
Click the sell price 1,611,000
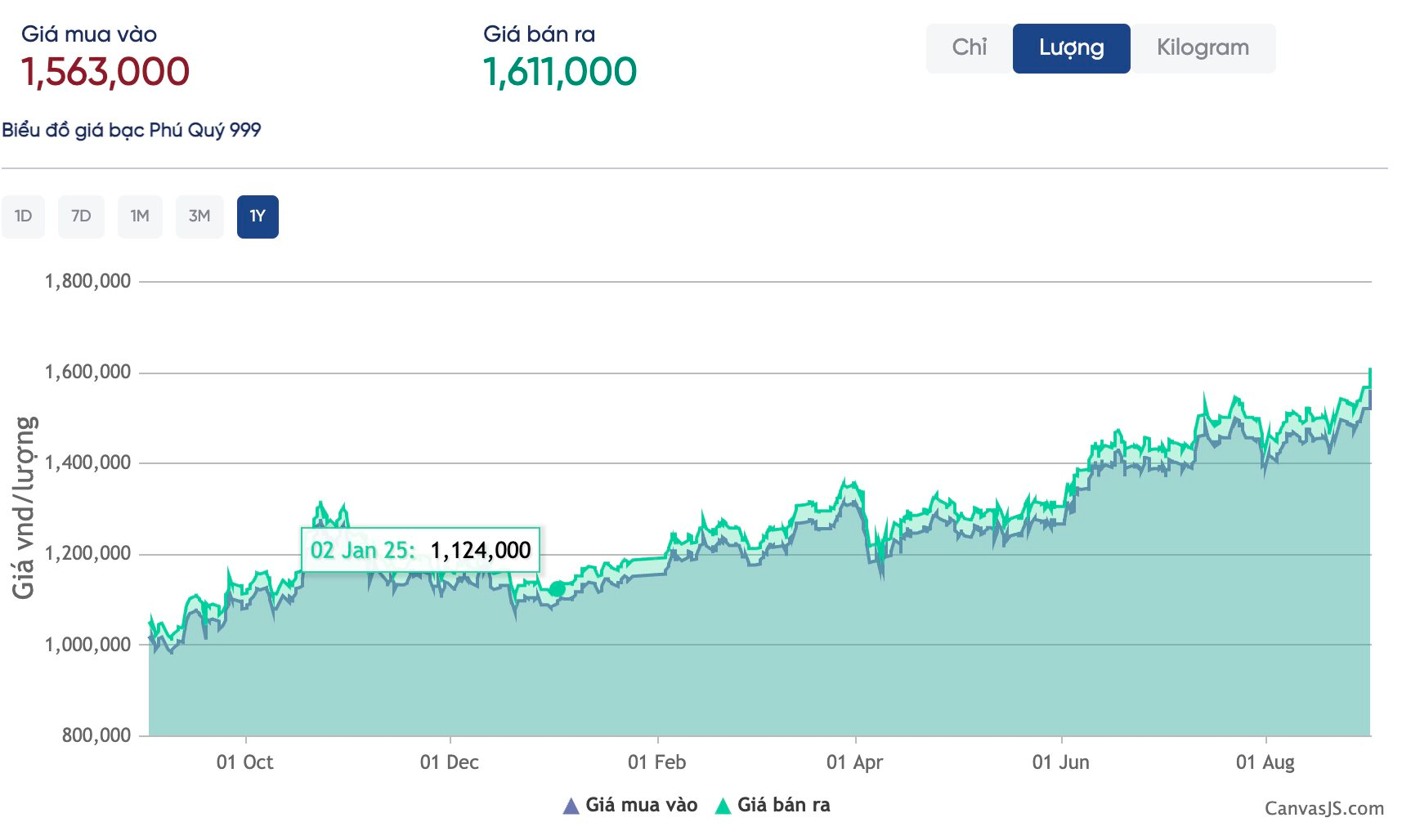click(x=560, y=72)
